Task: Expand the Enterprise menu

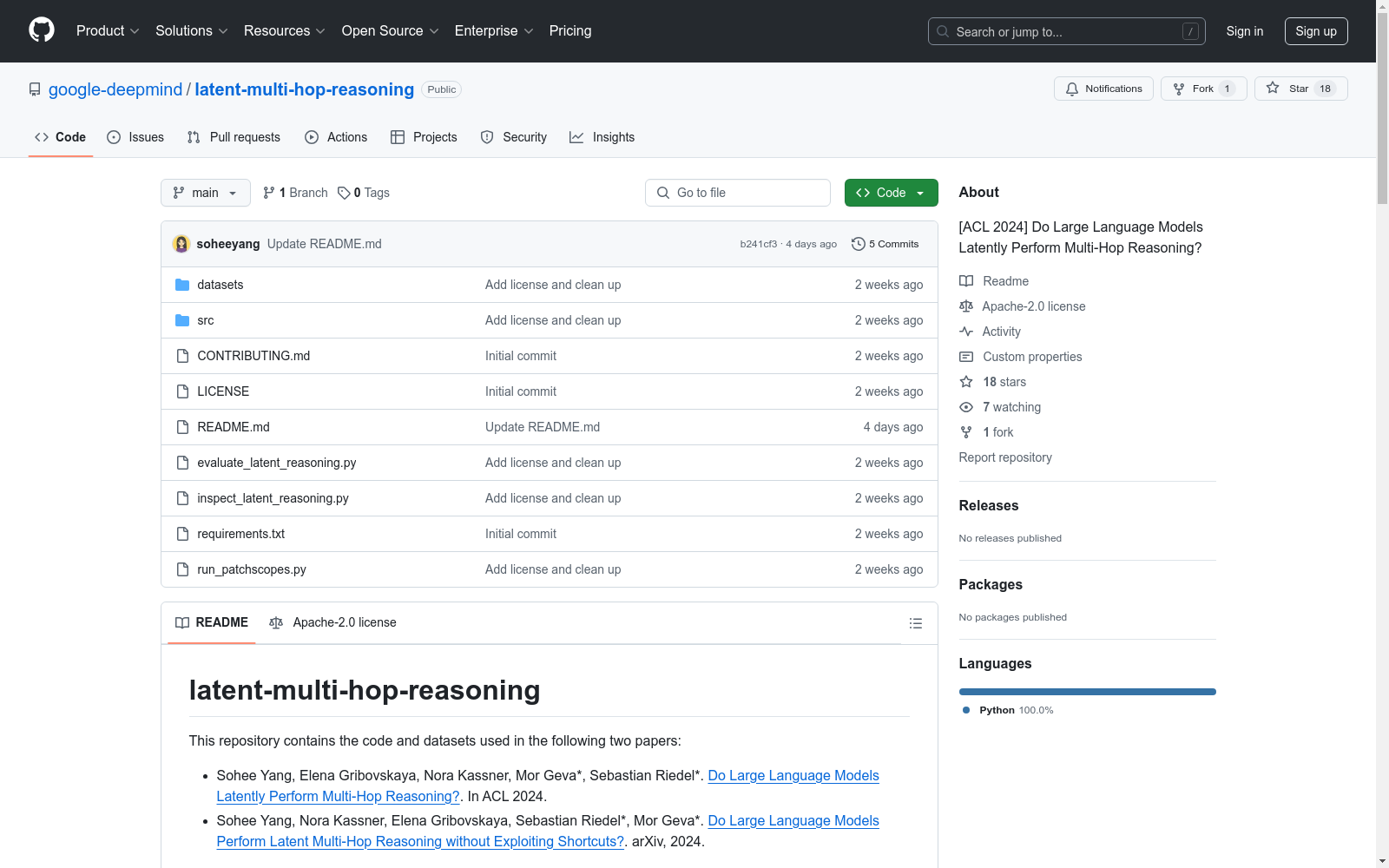Action: 494,31
